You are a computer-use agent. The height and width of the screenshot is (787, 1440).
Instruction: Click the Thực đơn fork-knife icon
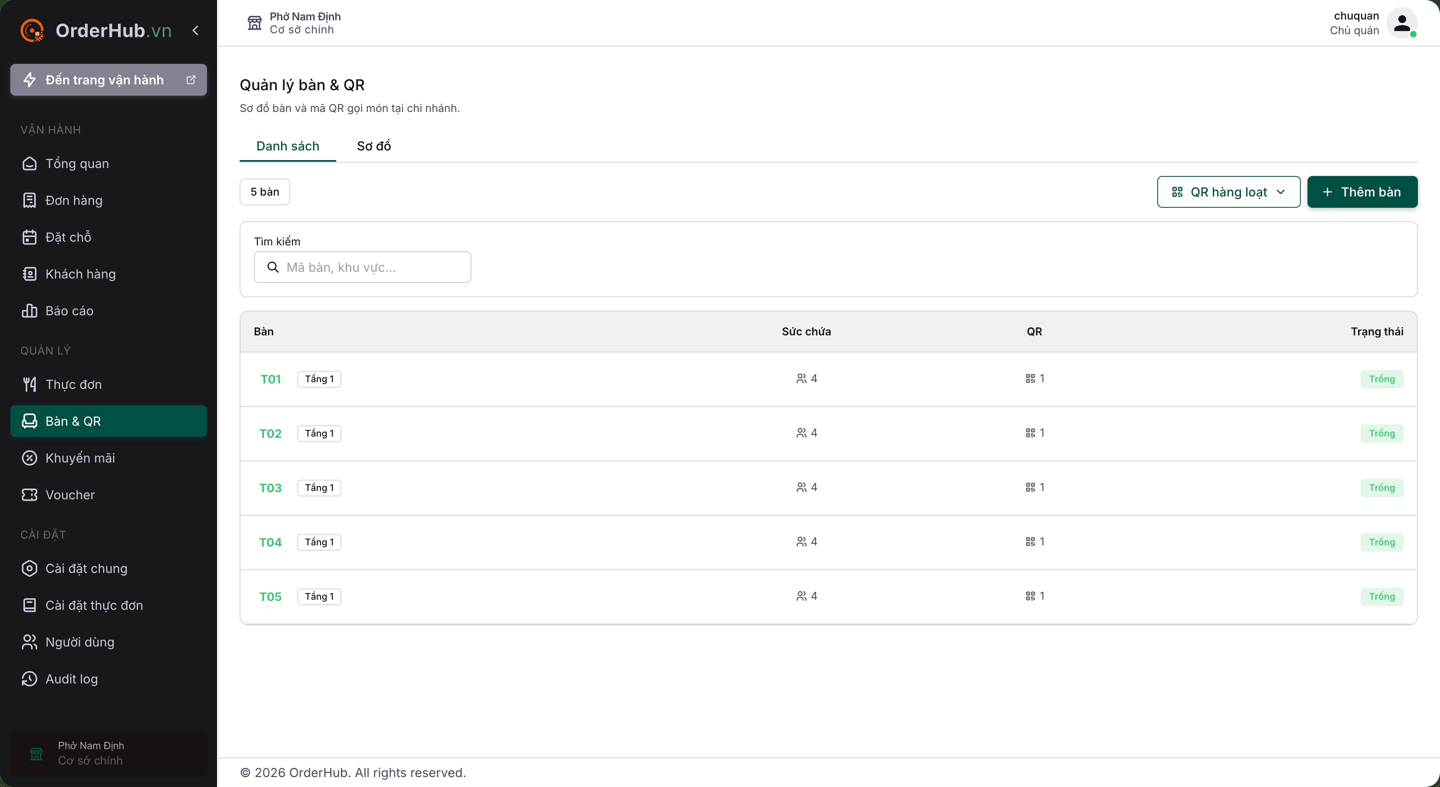pyautogui.click(x=29, y=385)
